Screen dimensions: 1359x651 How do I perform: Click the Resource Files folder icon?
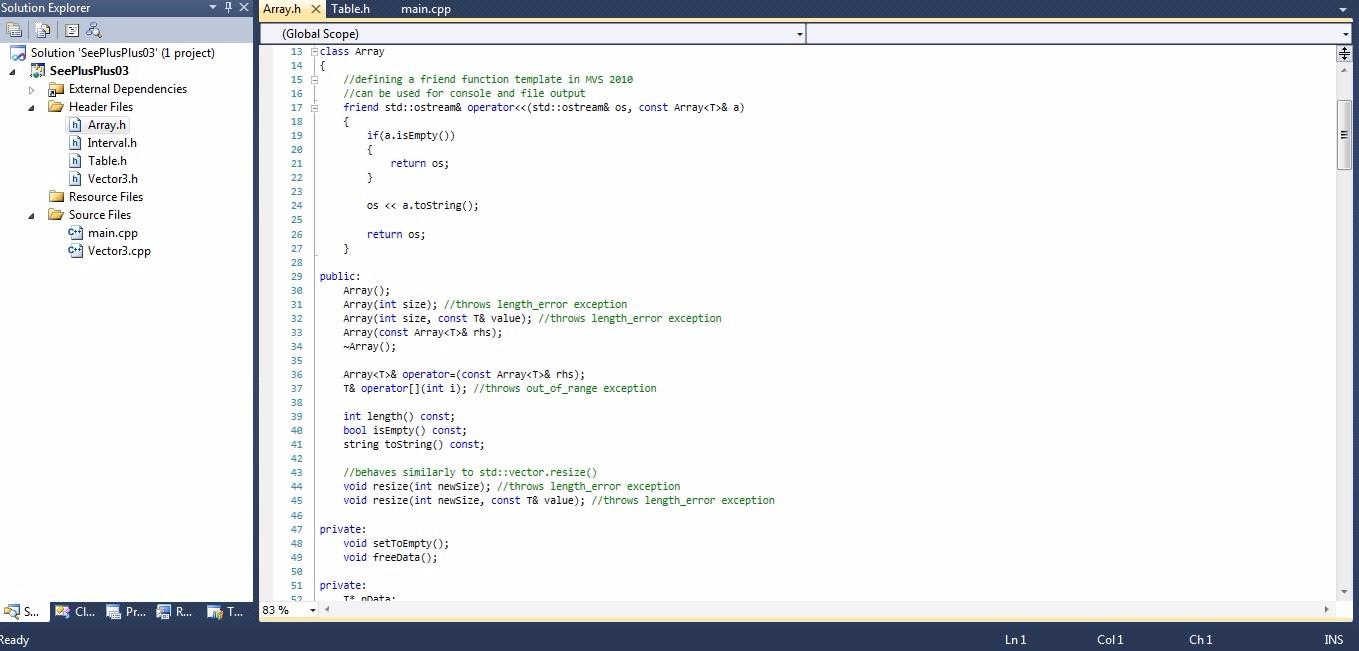56,197
